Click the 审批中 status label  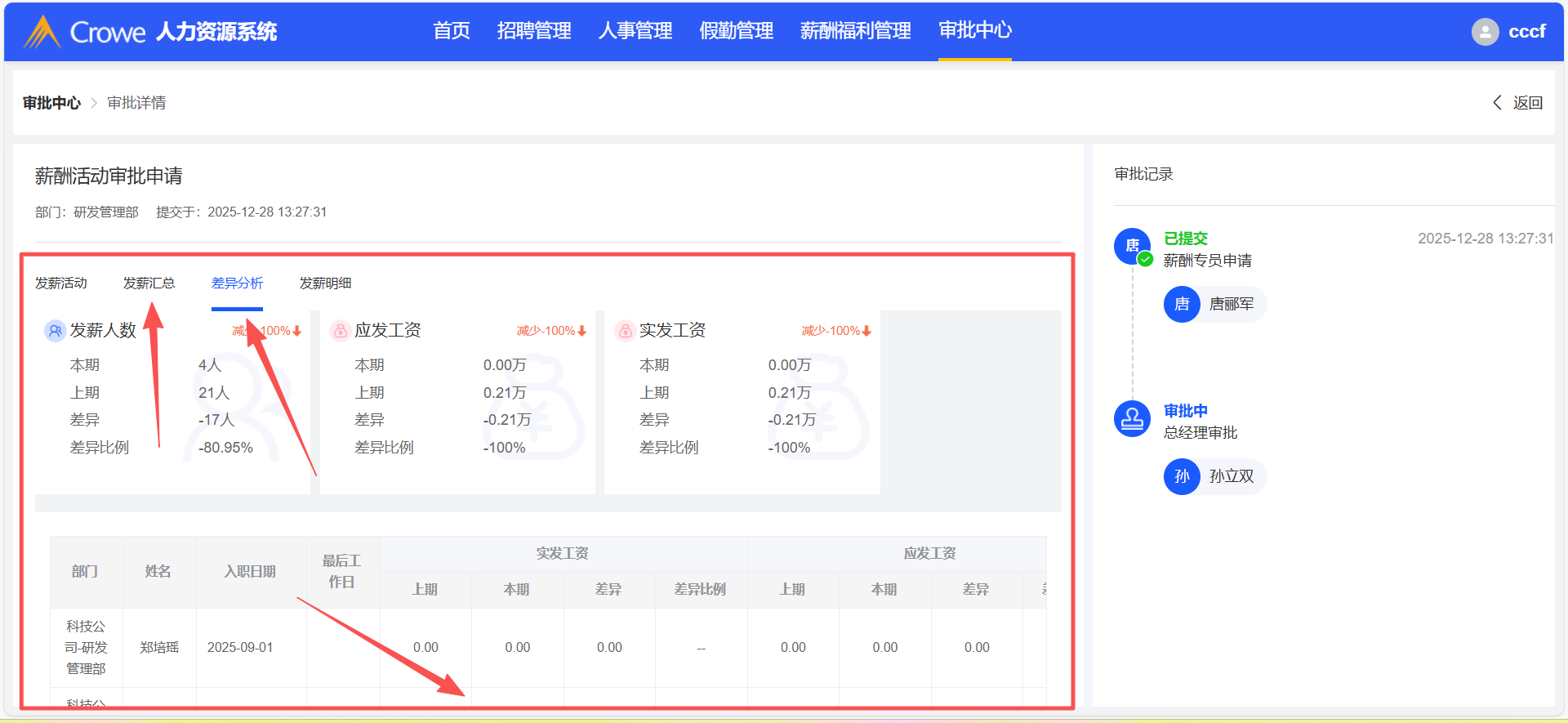point(1186,411)
